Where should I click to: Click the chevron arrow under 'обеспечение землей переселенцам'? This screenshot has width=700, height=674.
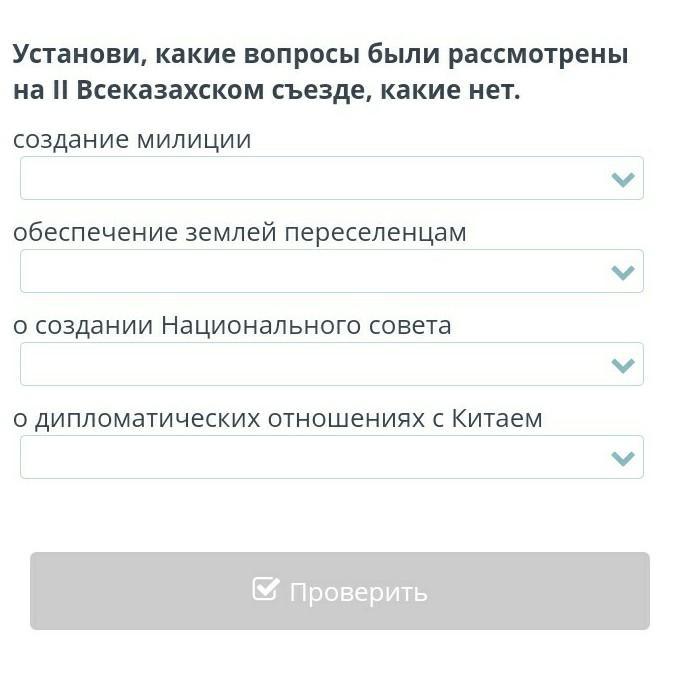[x=622, y=272]
